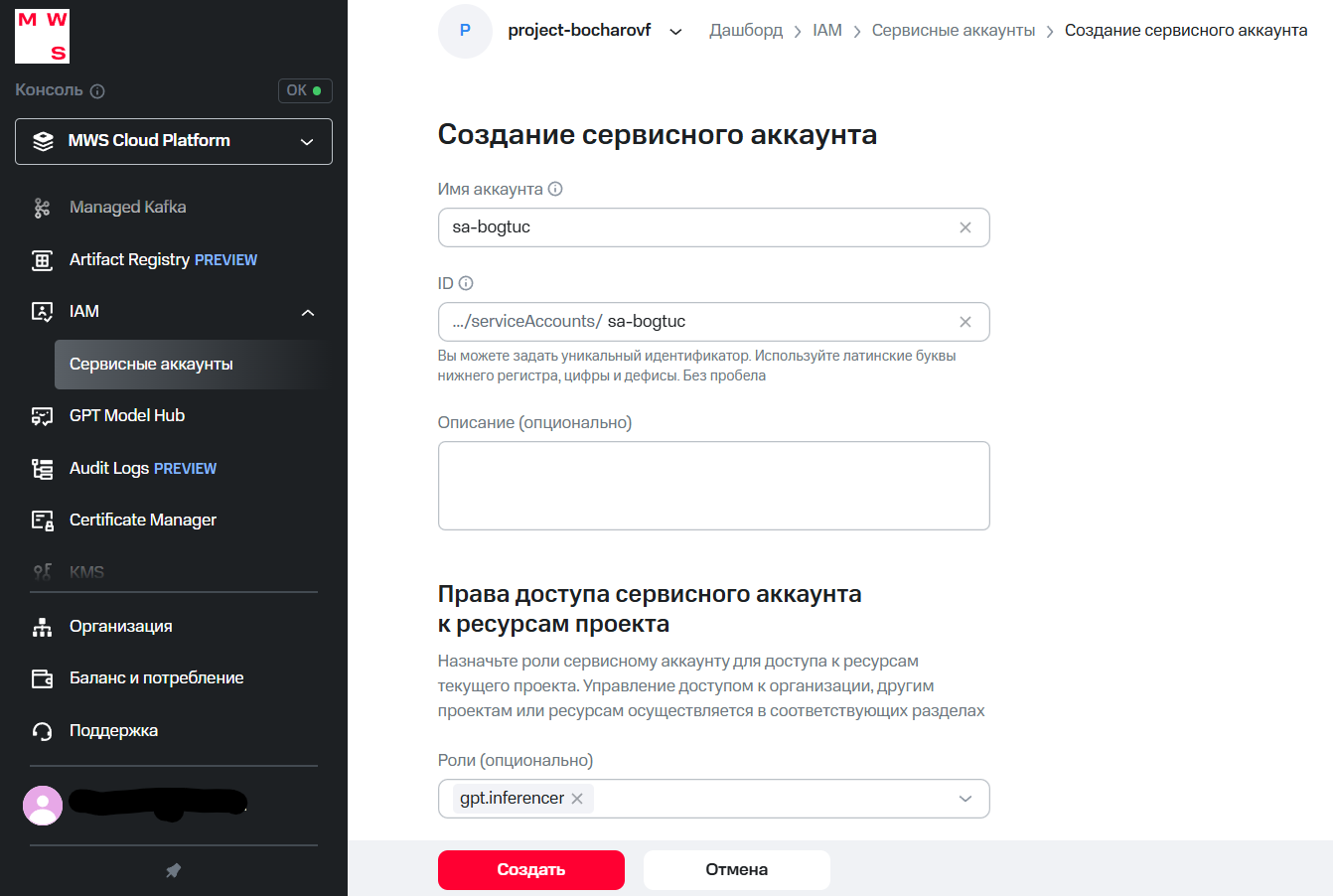Click the gpt.inferencer role tag text

(512, 798)
